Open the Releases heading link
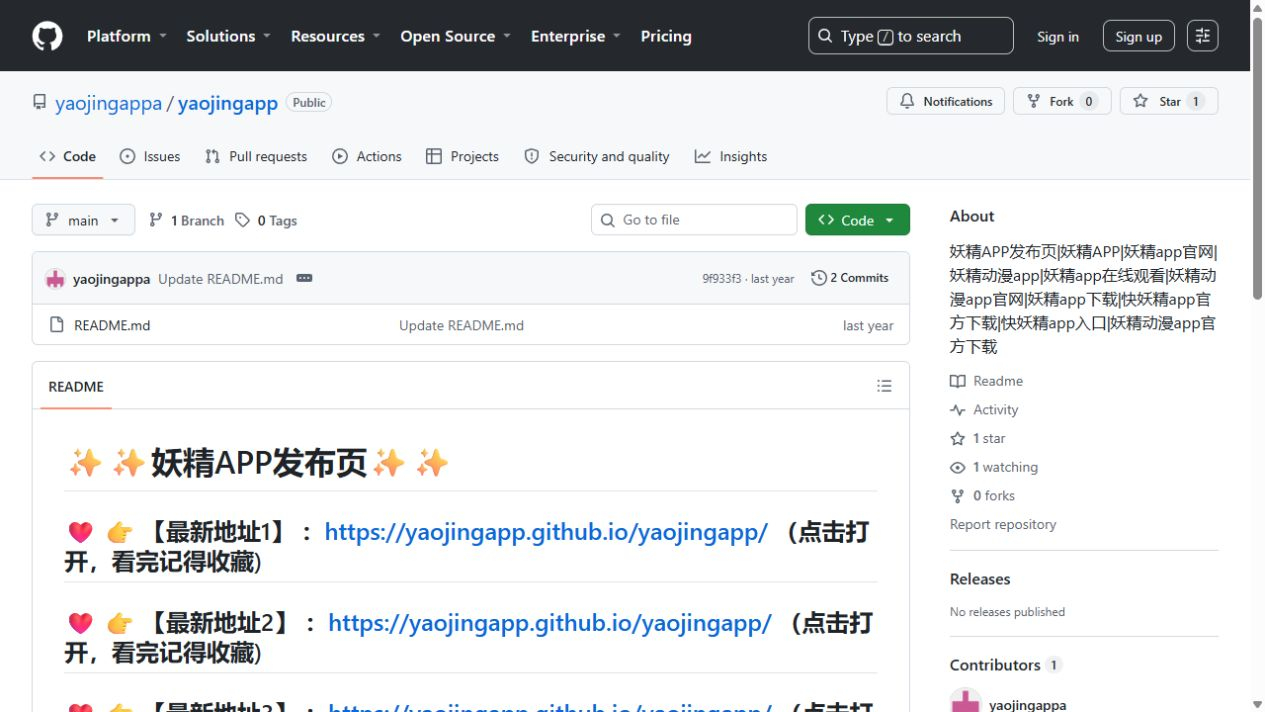This screenshot has height=712, width=1265. (x=980, y=579)
